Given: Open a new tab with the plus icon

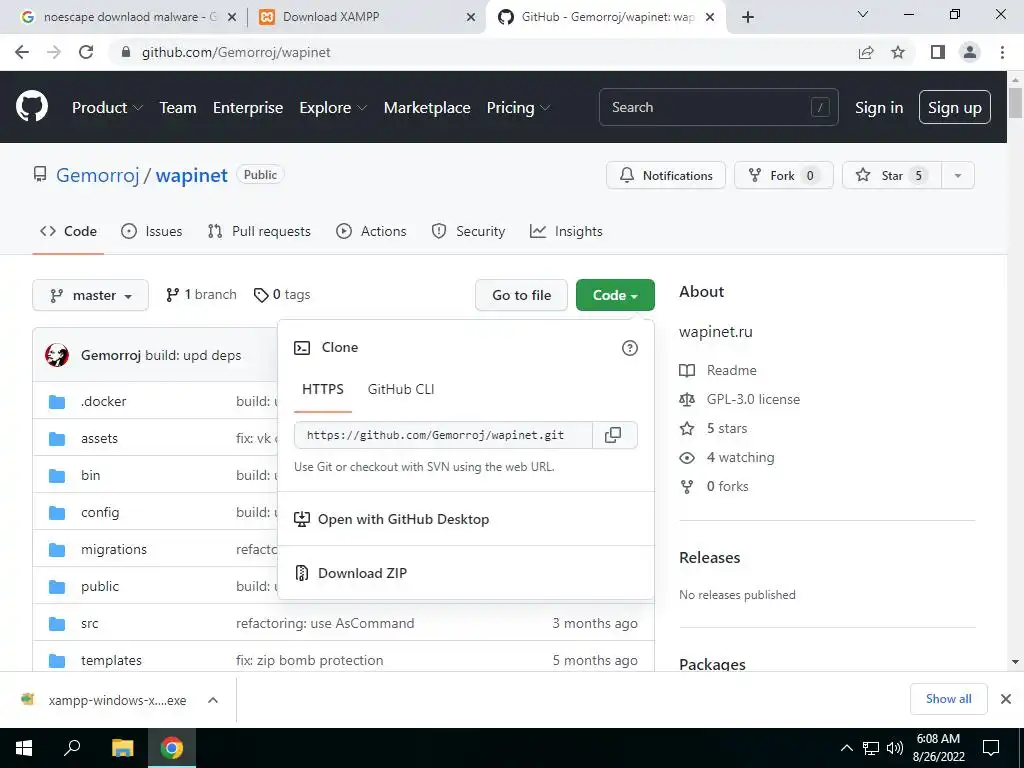Looking at the screenshot, I should (x=748, y=17).
